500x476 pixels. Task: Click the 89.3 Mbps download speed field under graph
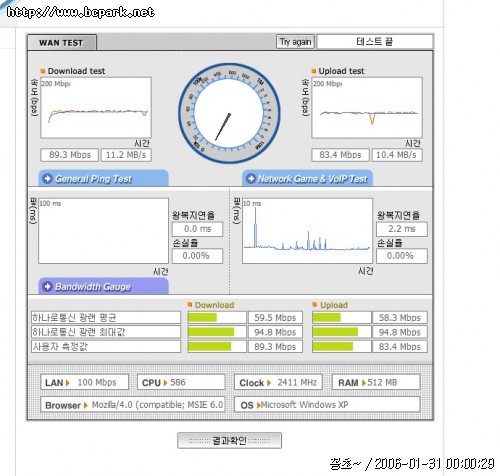(x=69, y=155)
